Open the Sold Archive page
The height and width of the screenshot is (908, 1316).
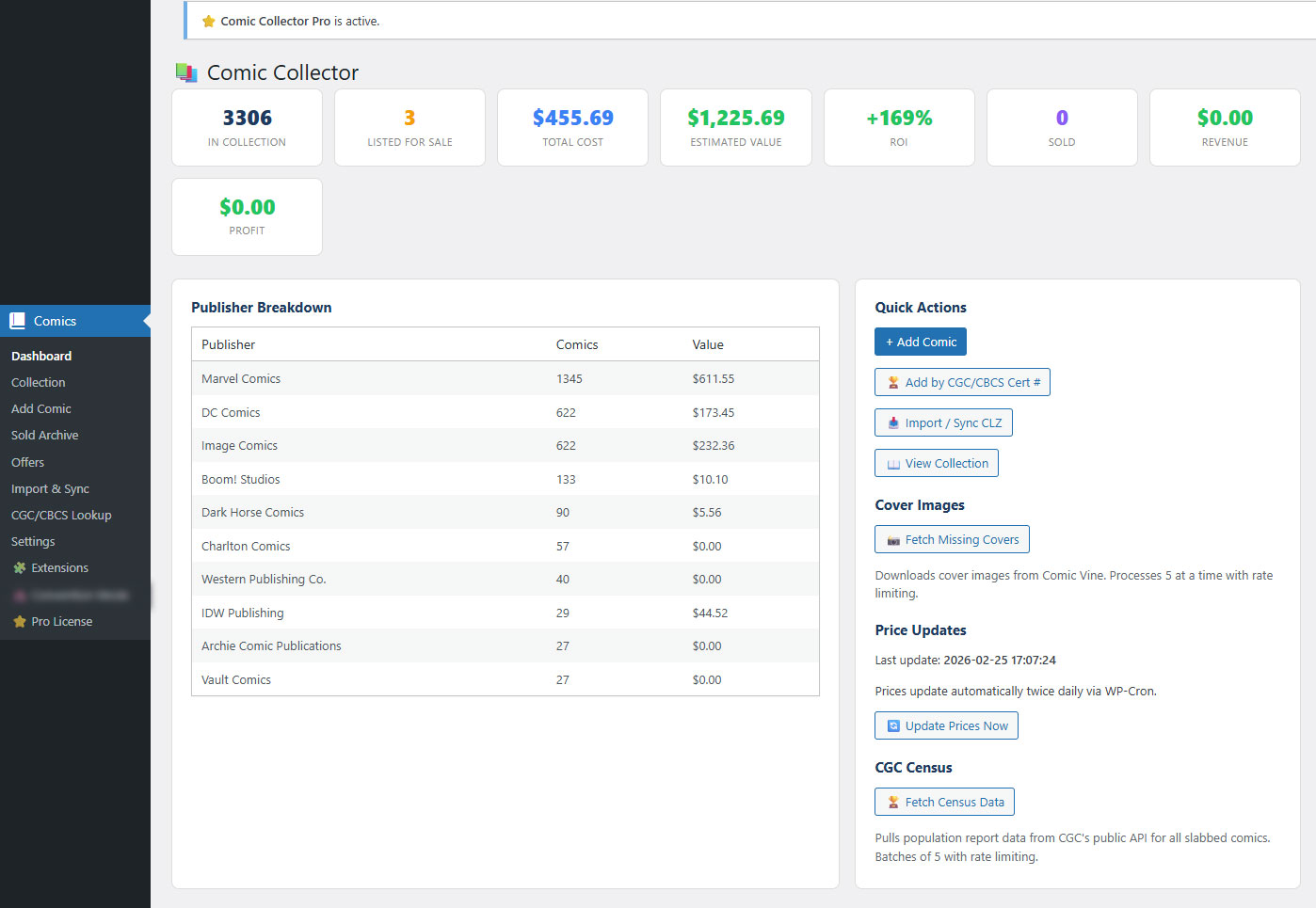[x=45, y=436]
